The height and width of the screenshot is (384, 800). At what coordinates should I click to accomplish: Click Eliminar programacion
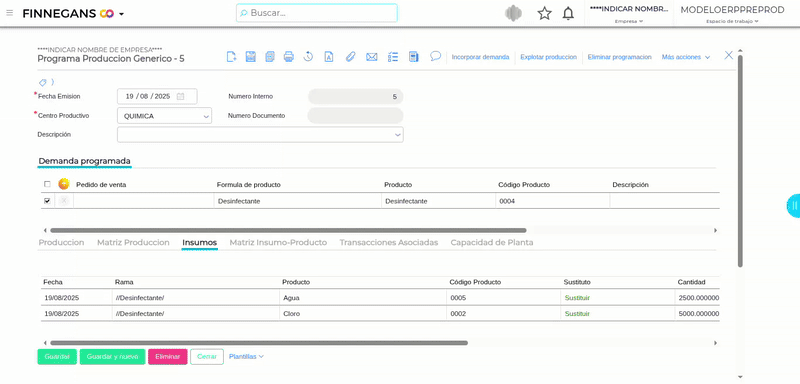click(619, 57)
